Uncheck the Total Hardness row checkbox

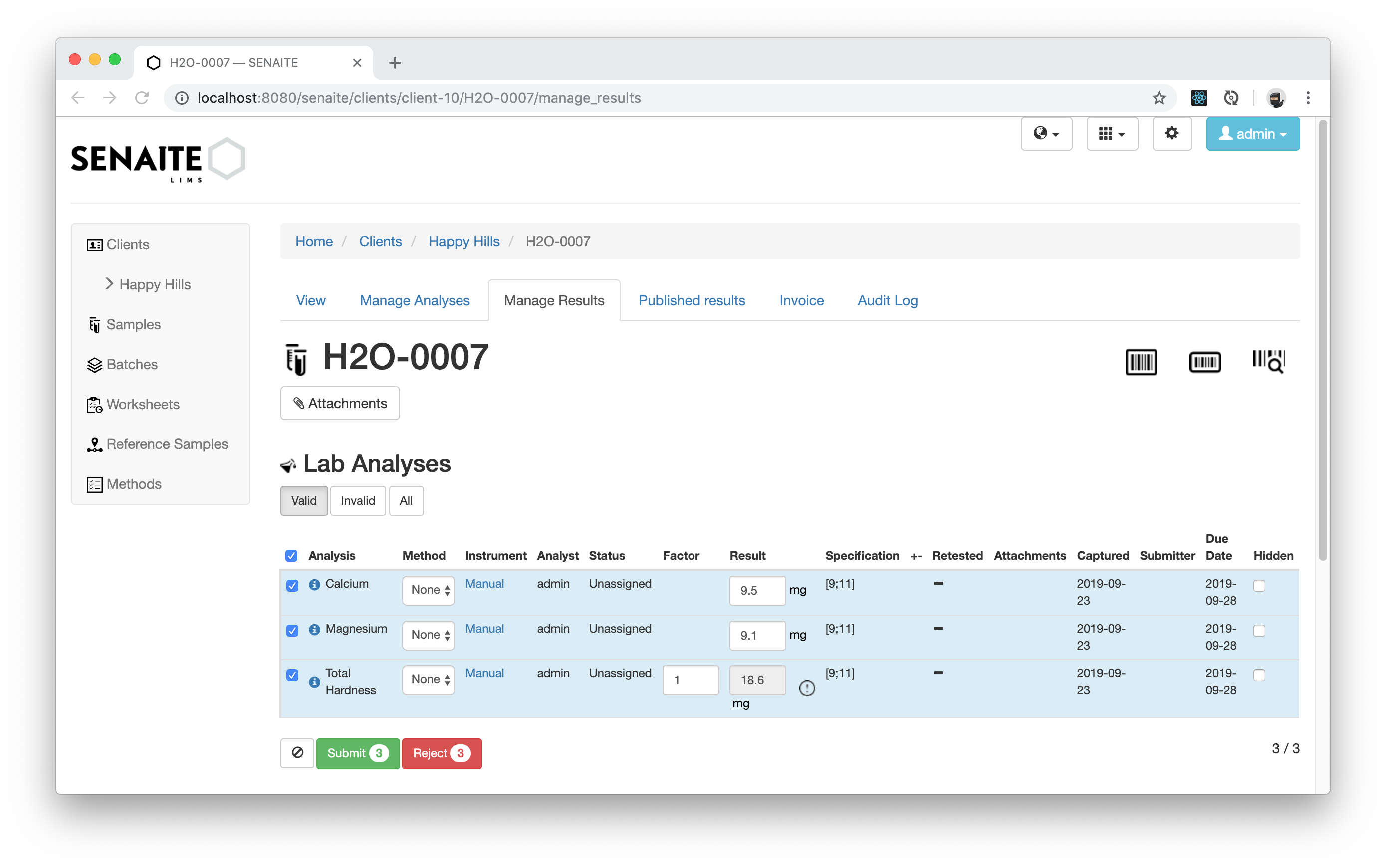click(292, 675)
